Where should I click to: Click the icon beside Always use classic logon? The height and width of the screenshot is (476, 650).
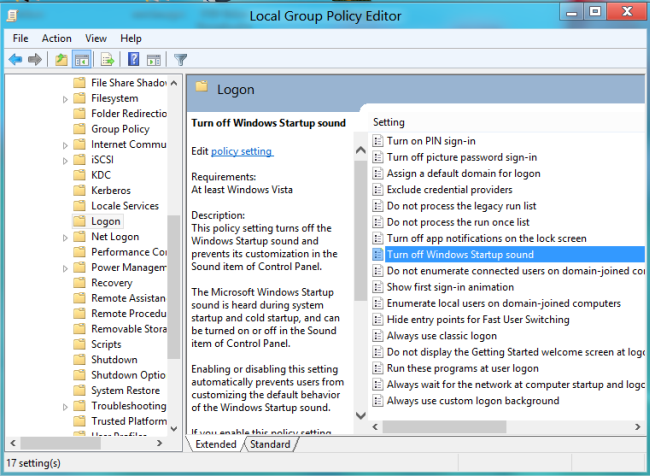(377, 336)
